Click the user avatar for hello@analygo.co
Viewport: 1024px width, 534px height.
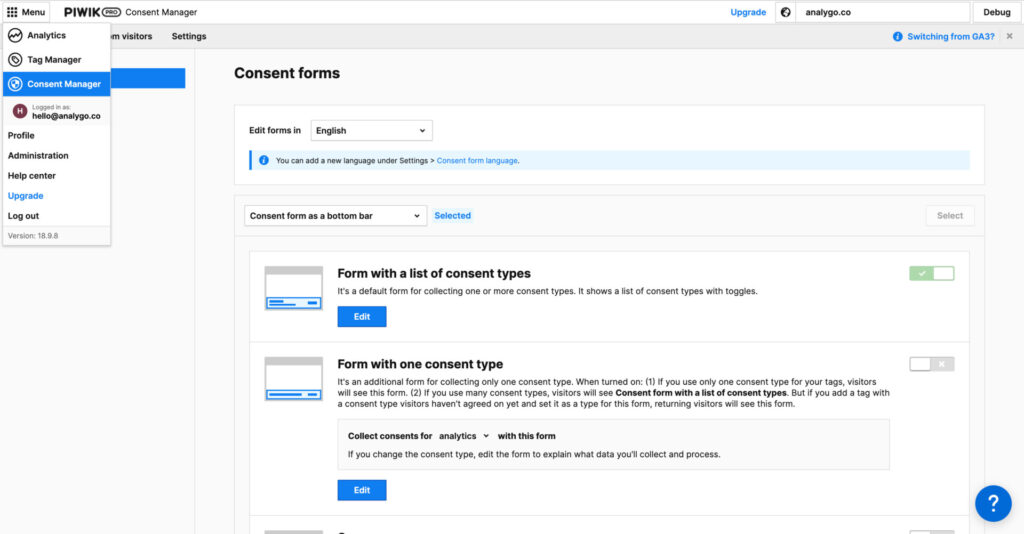(20, 112)
